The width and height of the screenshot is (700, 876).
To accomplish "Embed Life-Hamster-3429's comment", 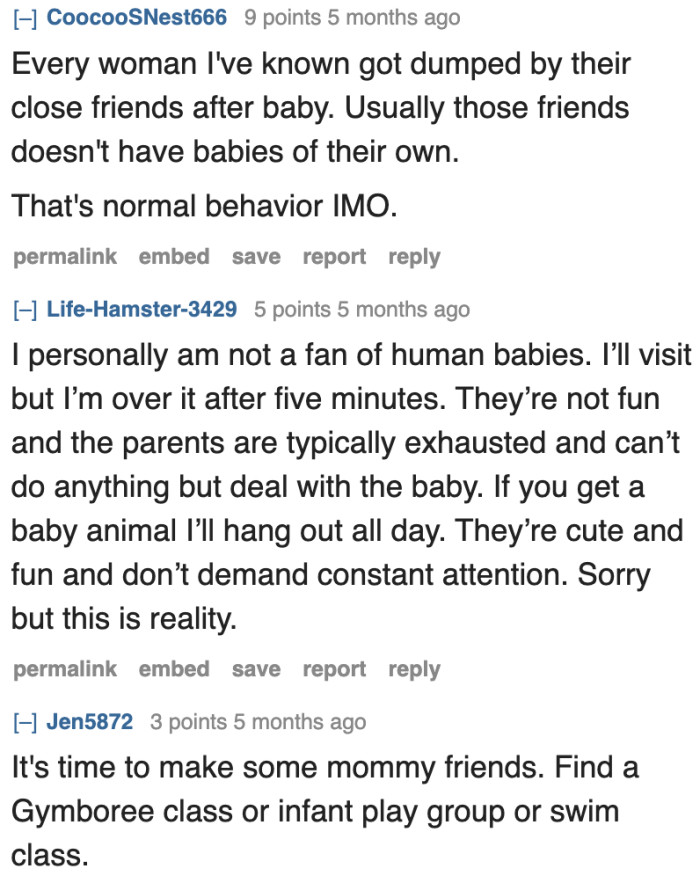I will [174, 669].
